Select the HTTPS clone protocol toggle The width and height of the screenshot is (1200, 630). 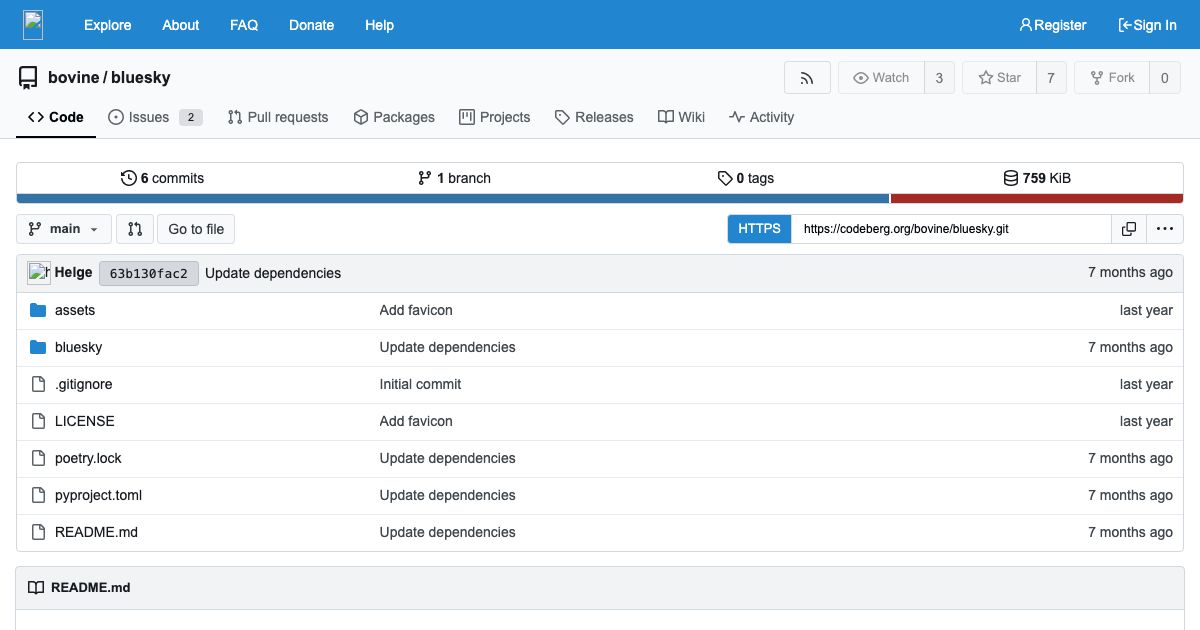click(758, 228)
